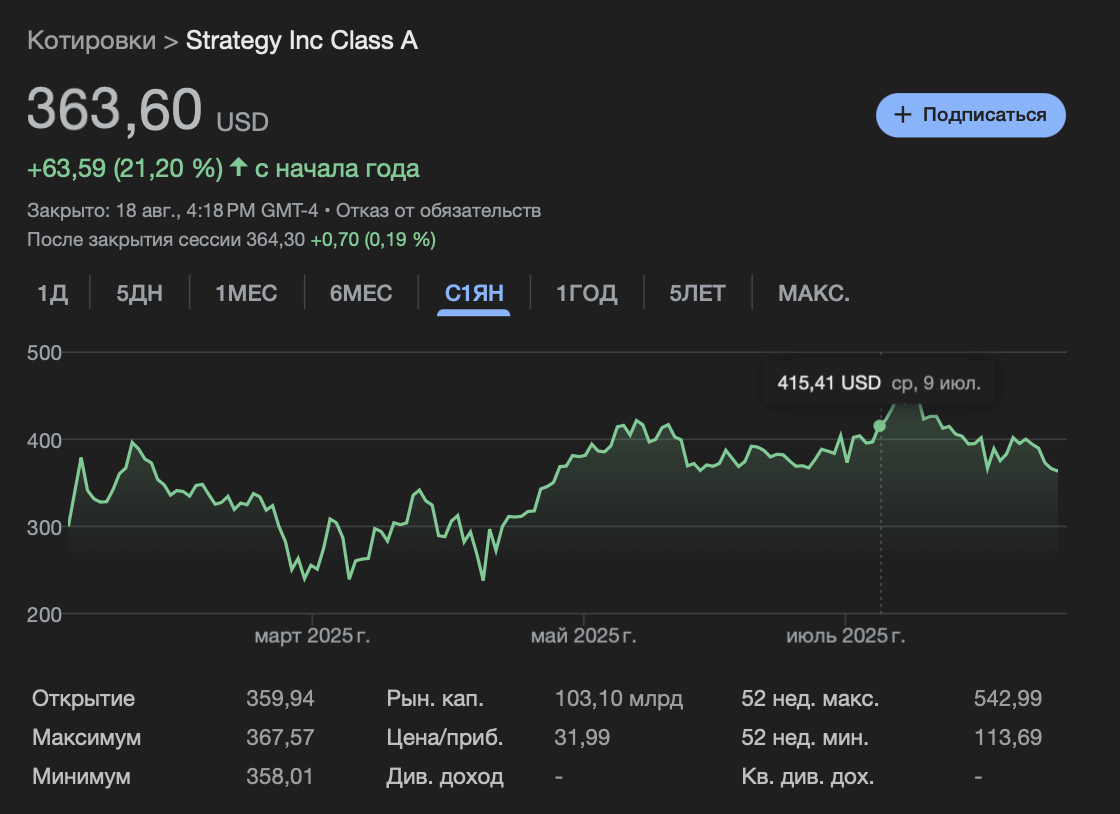Click the Минимум value 358,01
The image size is (1120, 814).
[279, 776]
